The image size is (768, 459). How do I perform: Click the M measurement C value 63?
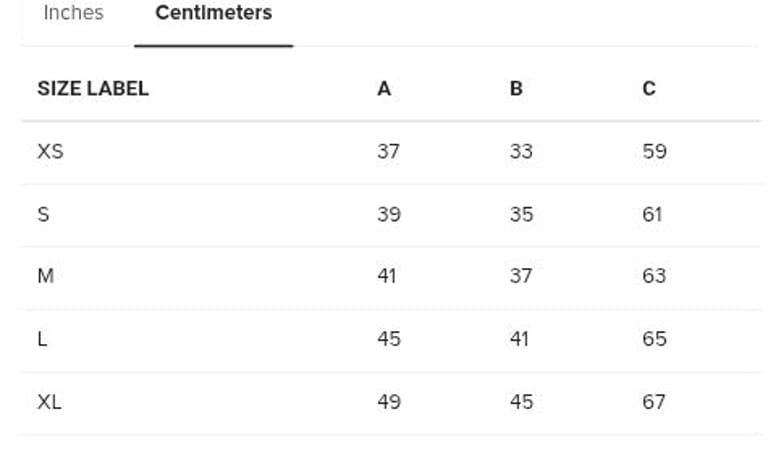pos(654,276)
